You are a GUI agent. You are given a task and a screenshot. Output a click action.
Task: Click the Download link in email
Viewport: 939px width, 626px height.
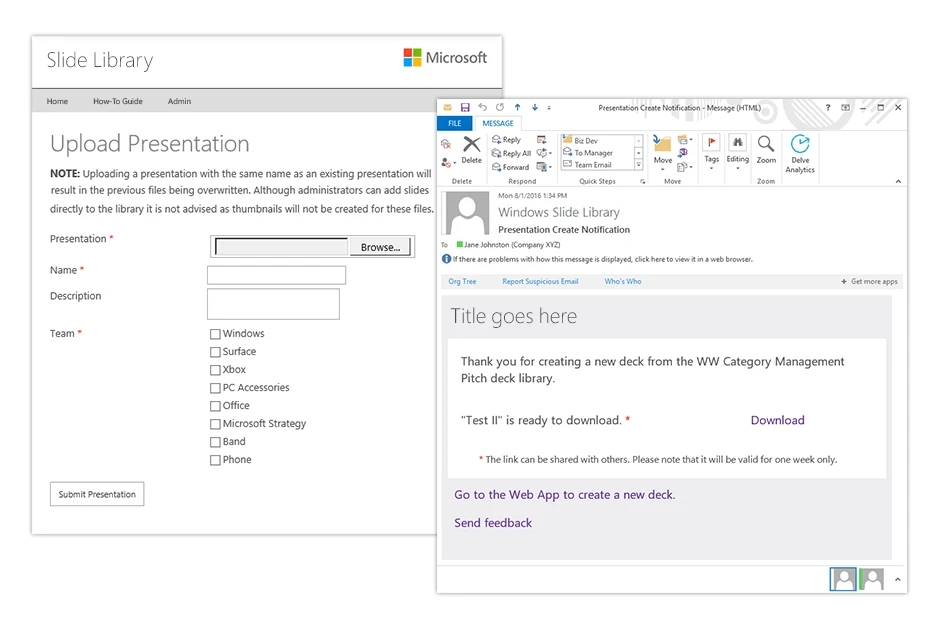pyautogui.click(x=777, y=420)
